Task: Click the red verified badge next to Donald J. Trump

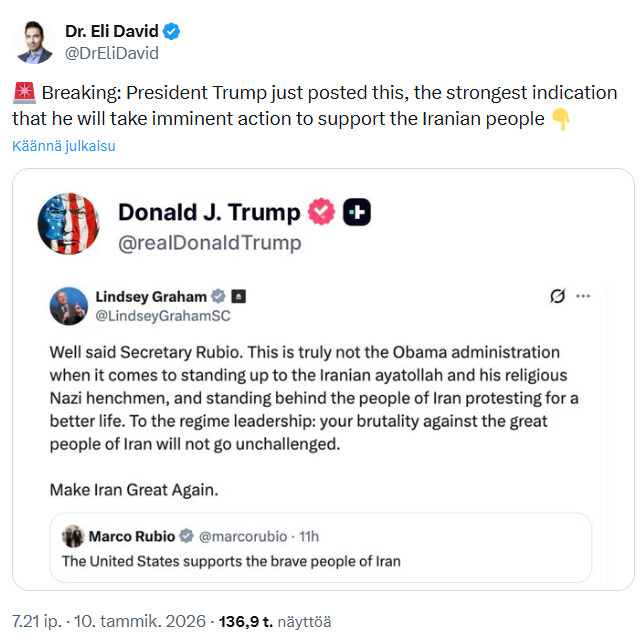Action: (x=321, y=212)
